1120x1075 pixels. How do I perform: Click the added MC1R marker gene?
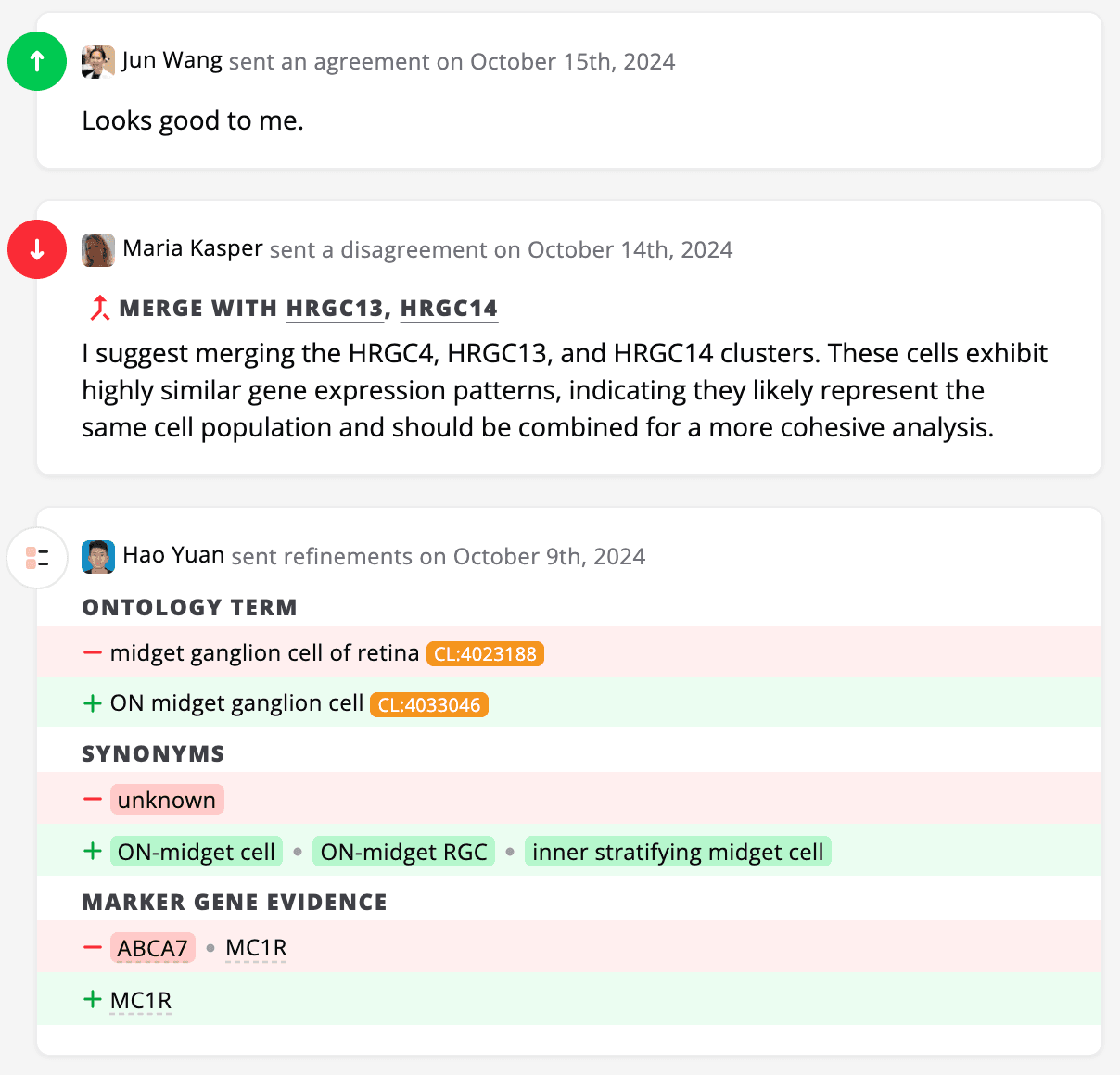tap(141, 1001)
